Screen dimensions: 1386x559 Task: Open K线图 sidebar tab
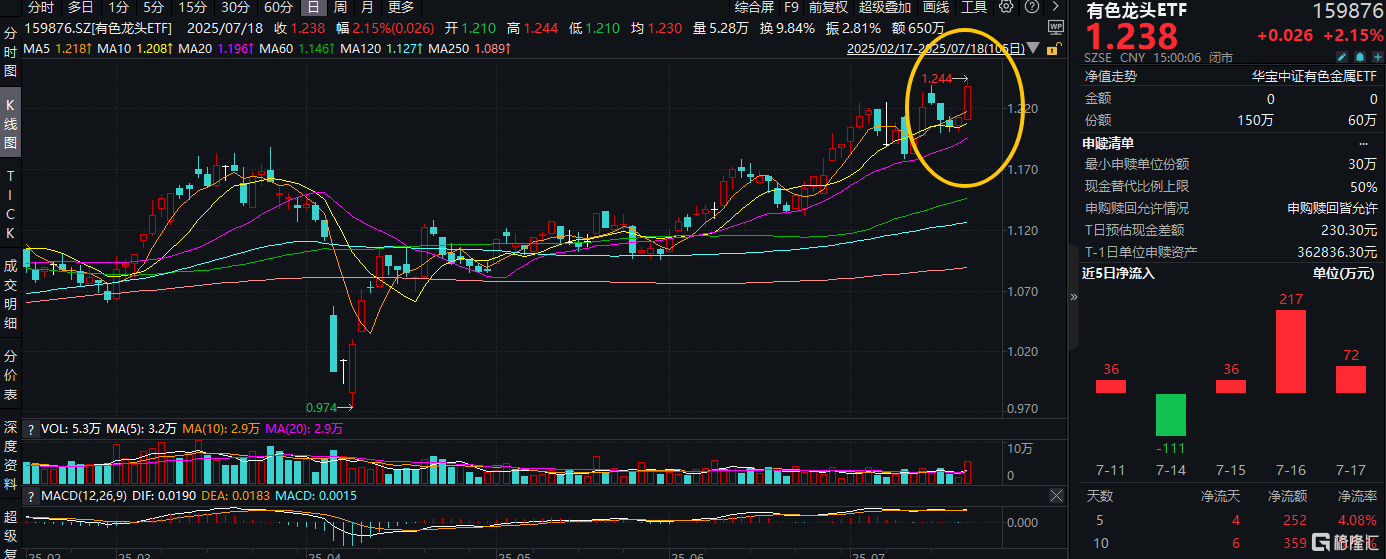[10, 124]
